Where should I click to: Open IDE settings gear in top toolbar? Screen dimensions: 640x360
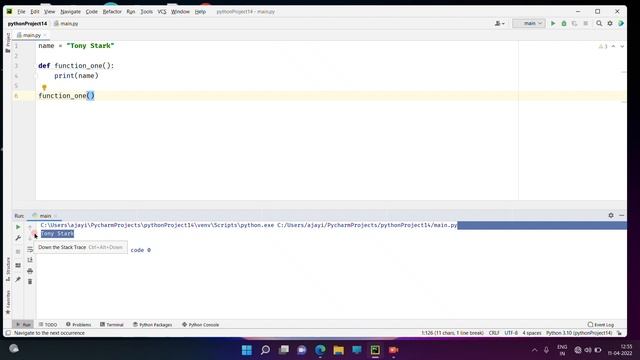tap(610, 24)
